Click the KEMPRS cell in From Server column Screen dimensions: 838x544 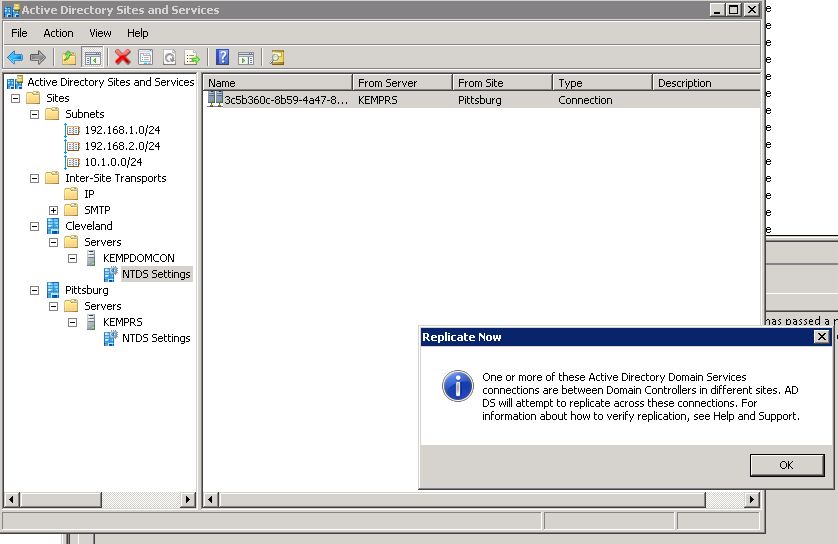pyautogui.click(x=378, y=100)
